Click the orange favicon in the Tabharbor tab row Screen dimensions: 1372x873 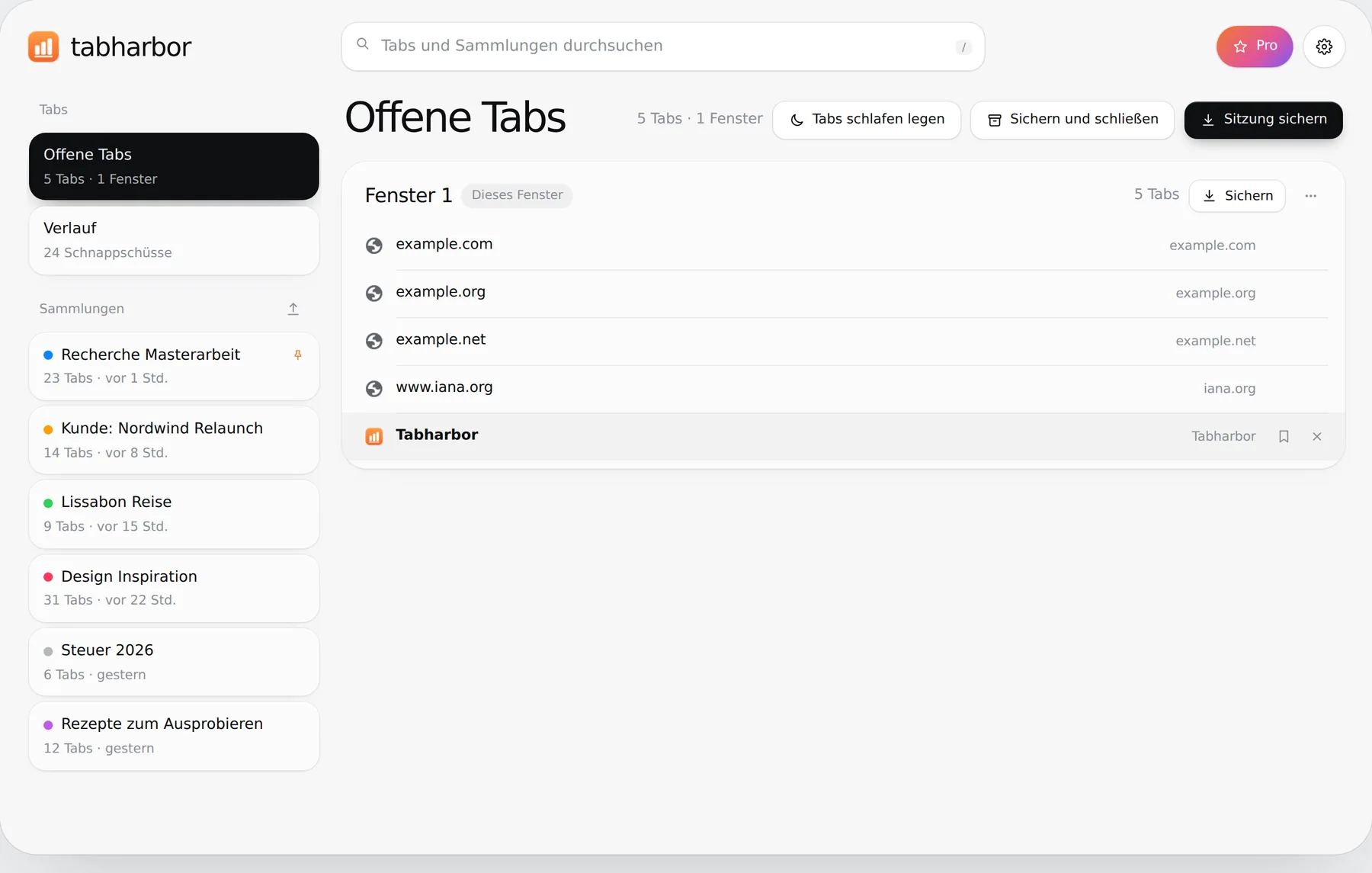[x=373, y=436]
